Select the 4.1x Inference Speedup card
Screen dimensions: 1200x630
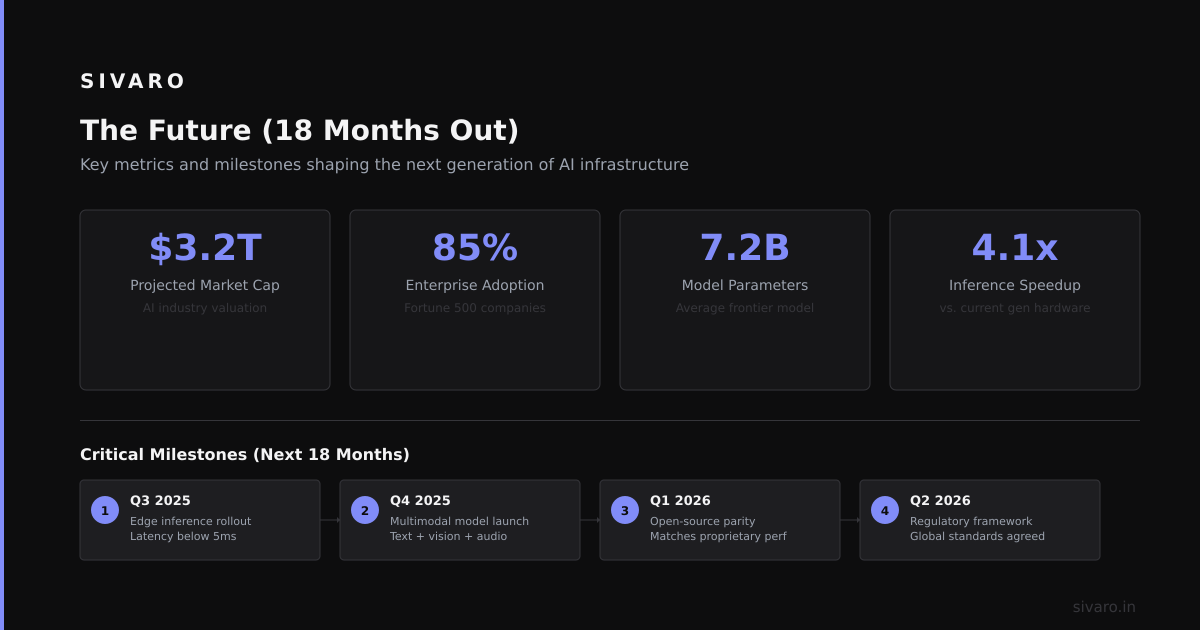(1015, 300)
